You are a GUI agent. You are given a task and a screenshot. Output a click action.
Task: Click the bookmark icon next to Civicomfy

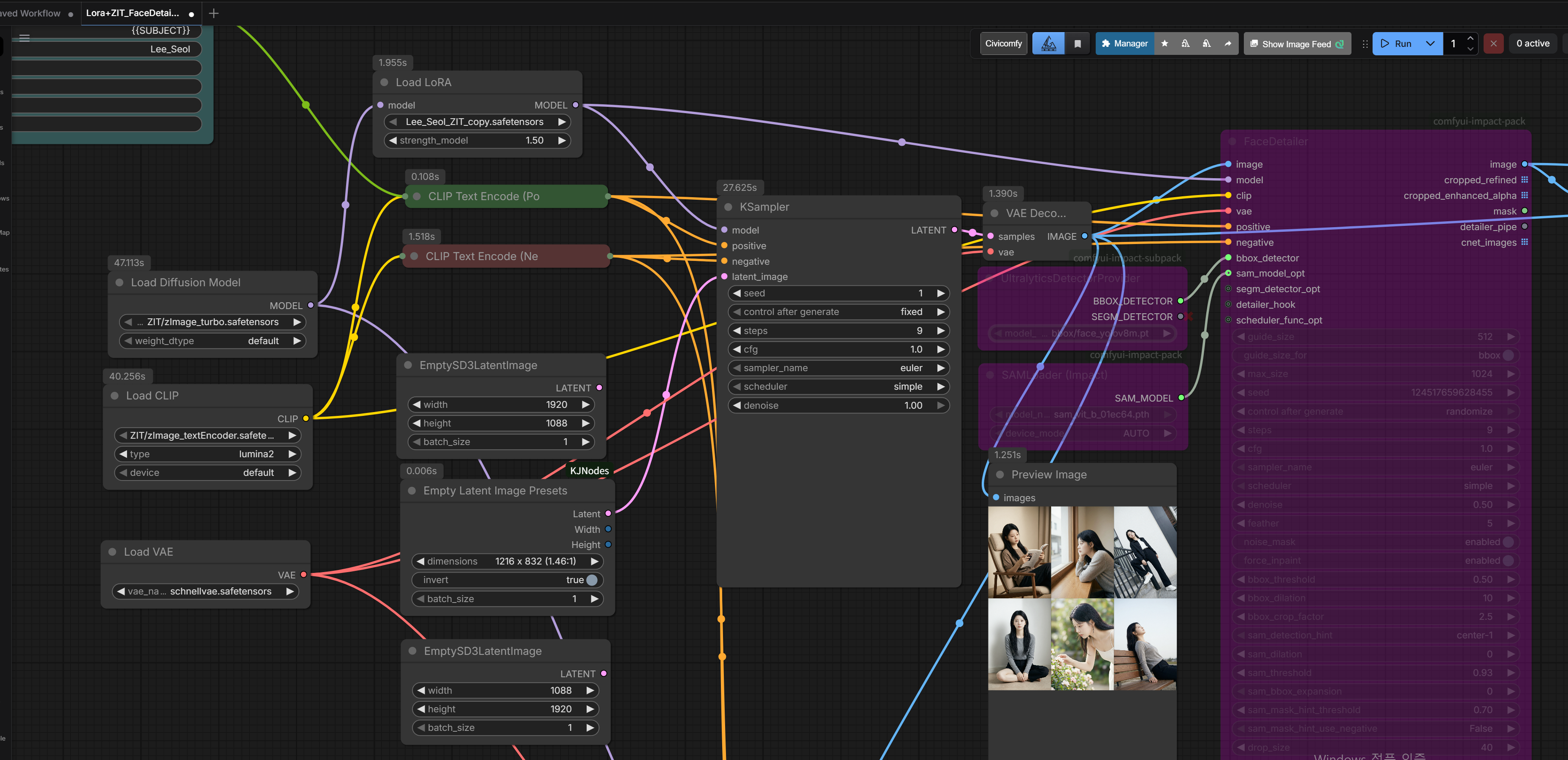[1078, 44]
